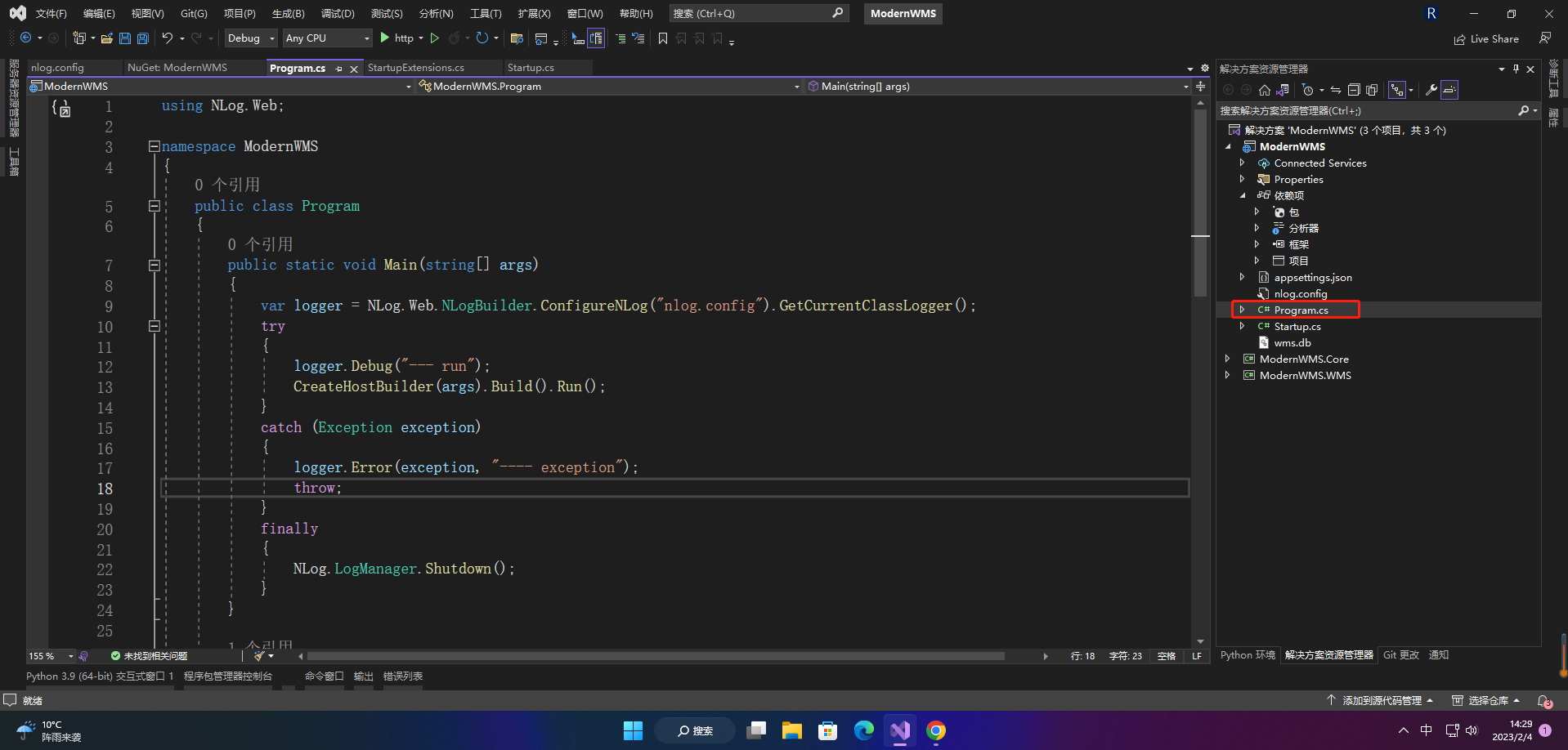Switch to Git 更改 panel tab

point(1401,655)
